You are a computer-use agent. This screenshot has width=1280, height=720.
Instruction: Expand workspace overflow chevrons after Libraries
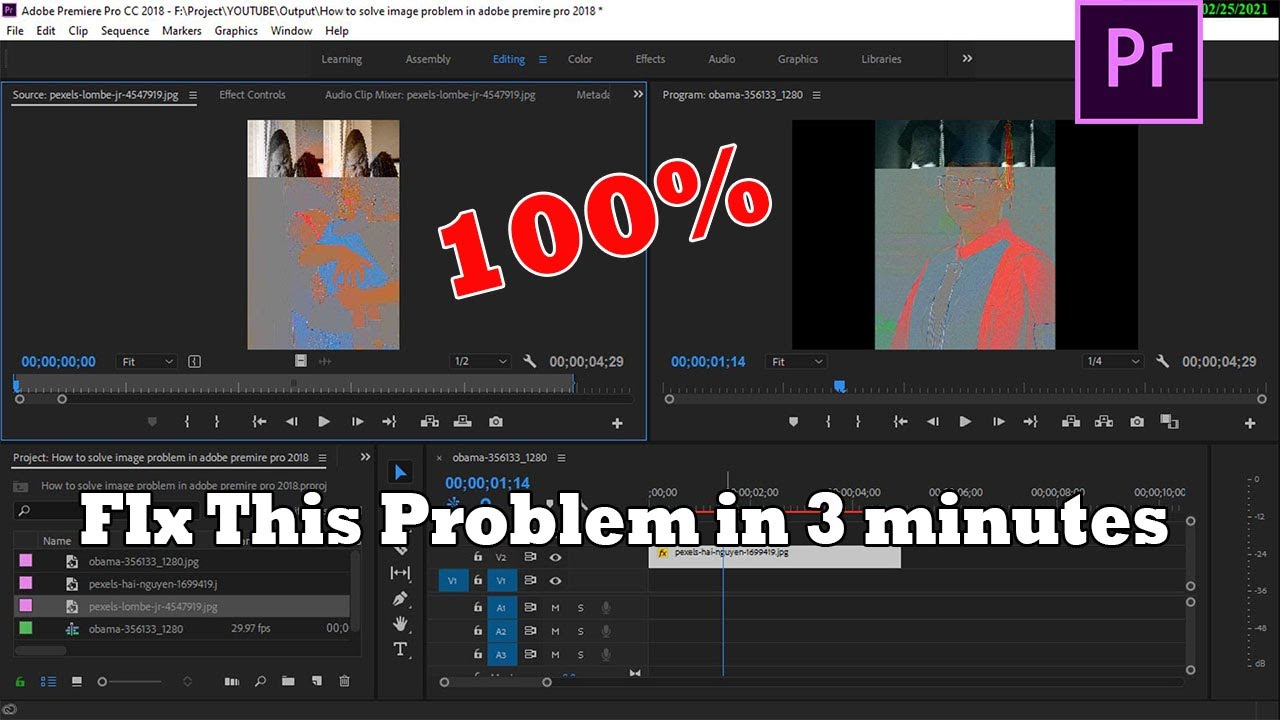pos(967,59)
